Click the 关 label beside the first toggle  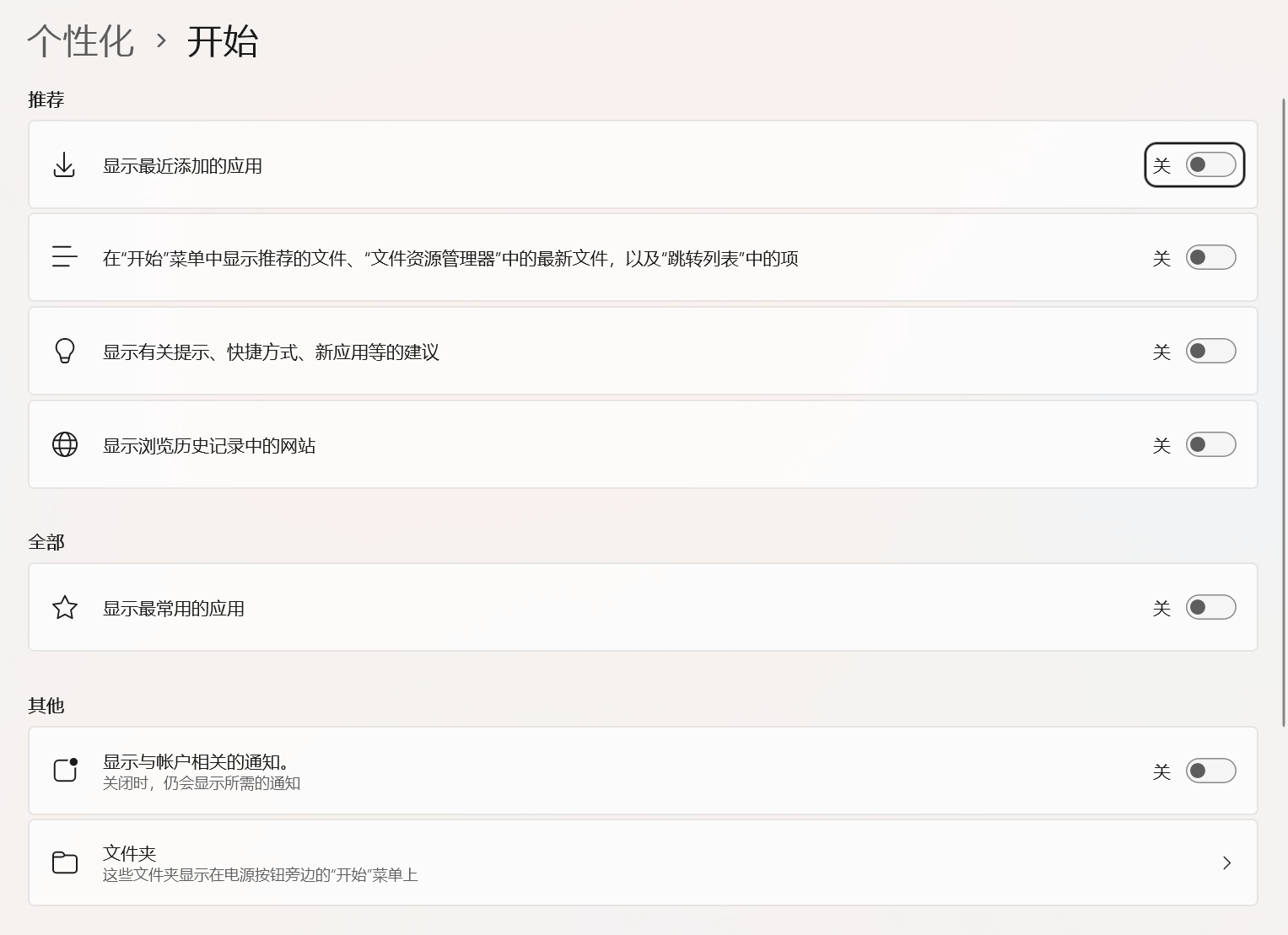pyautogui.click(x=1161, y=165)
